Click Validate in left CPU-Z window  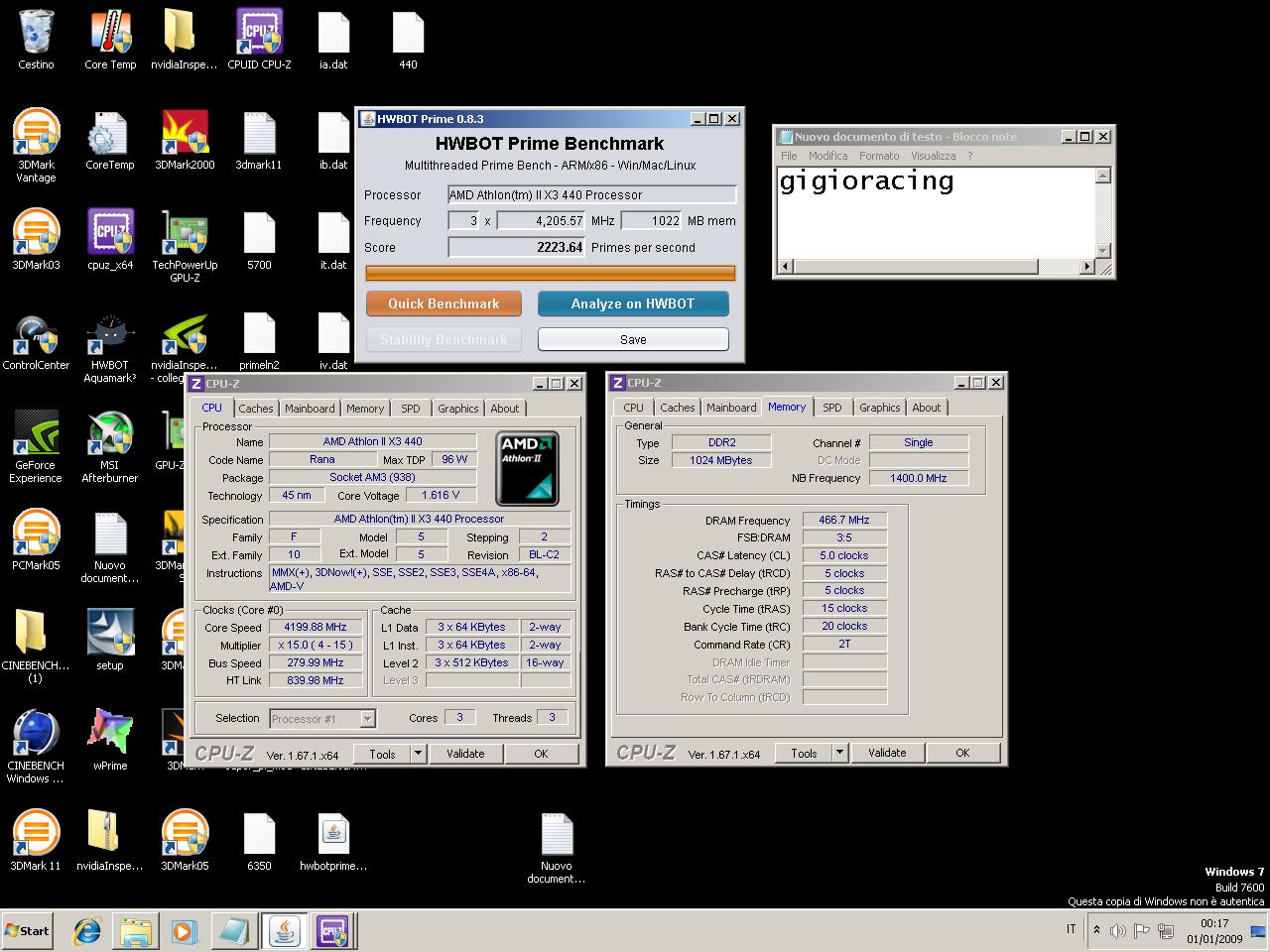point(465,754)
